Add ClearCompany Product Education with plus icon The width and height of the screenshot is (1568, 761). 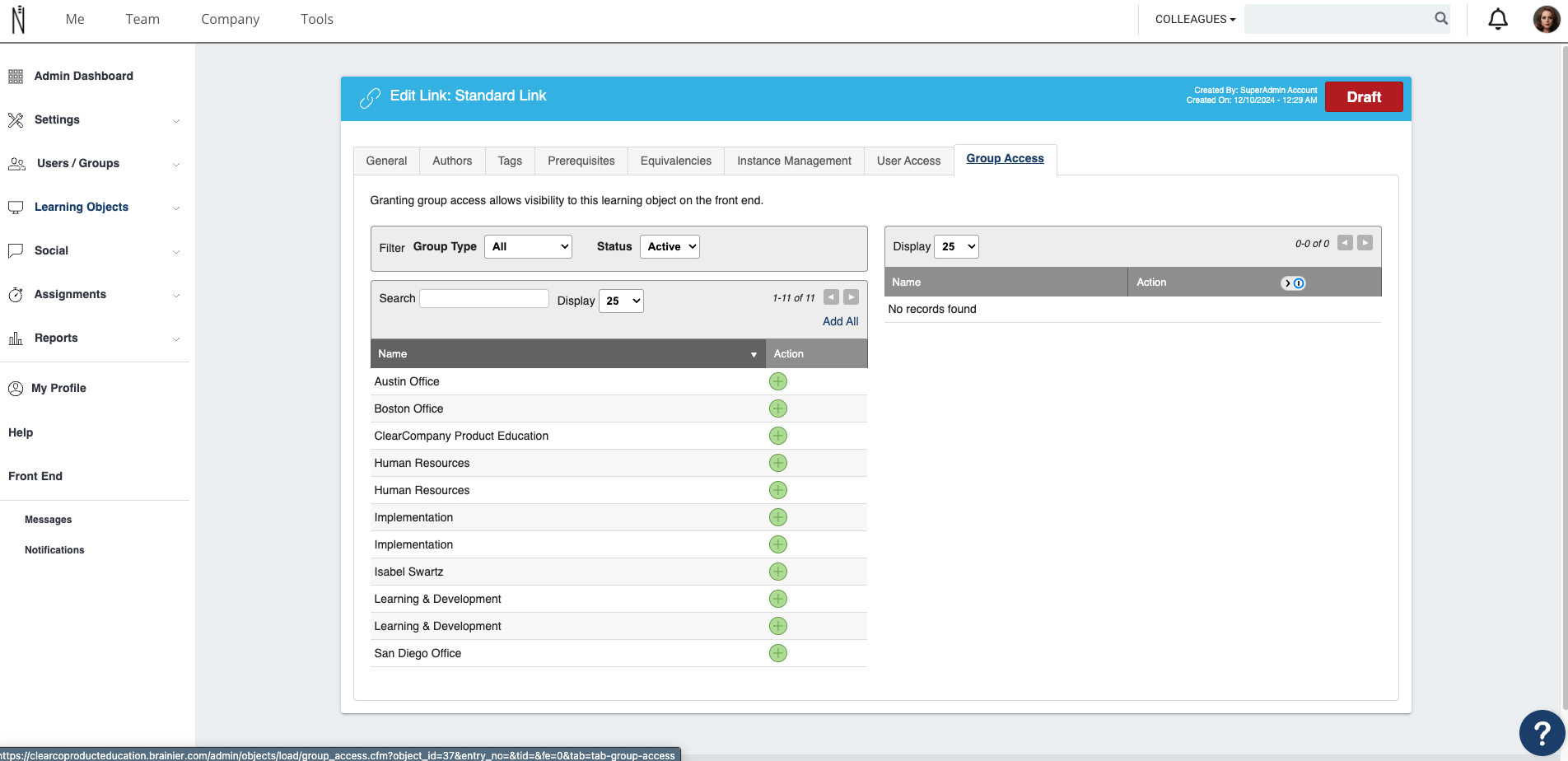pos(778,436)
